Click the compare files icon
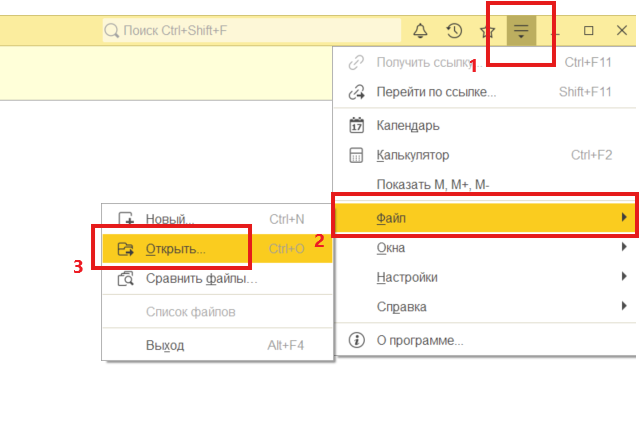Image resolution: width=639 pixels, height=426 pixels. coord(126,279)
